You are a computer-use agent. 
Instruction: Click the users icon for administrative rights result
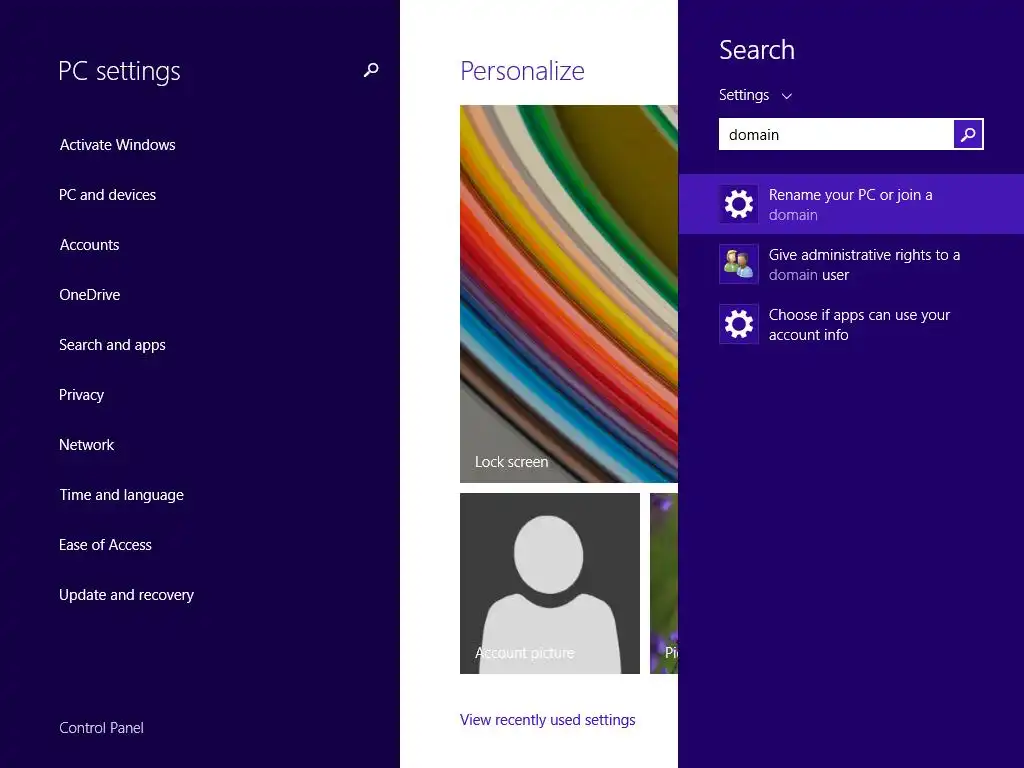739,264
